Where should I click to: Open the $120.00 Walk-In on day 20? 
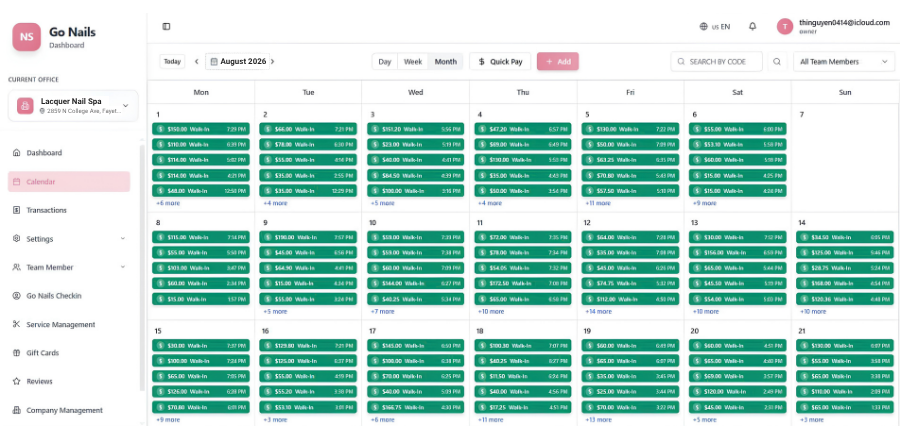738,392
